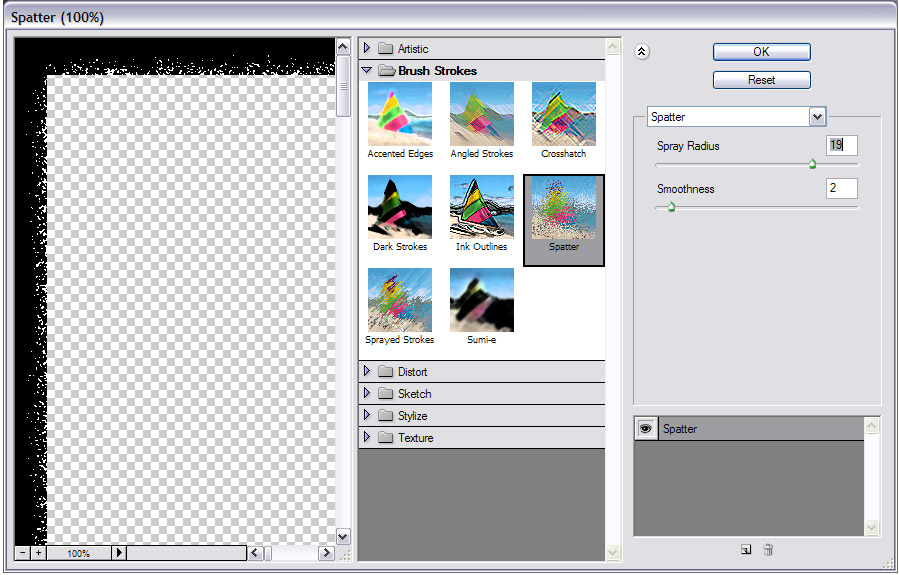Click the Brush Strokes category label
899x575 pixels.
pyautogui.click(x=437, y=71)
